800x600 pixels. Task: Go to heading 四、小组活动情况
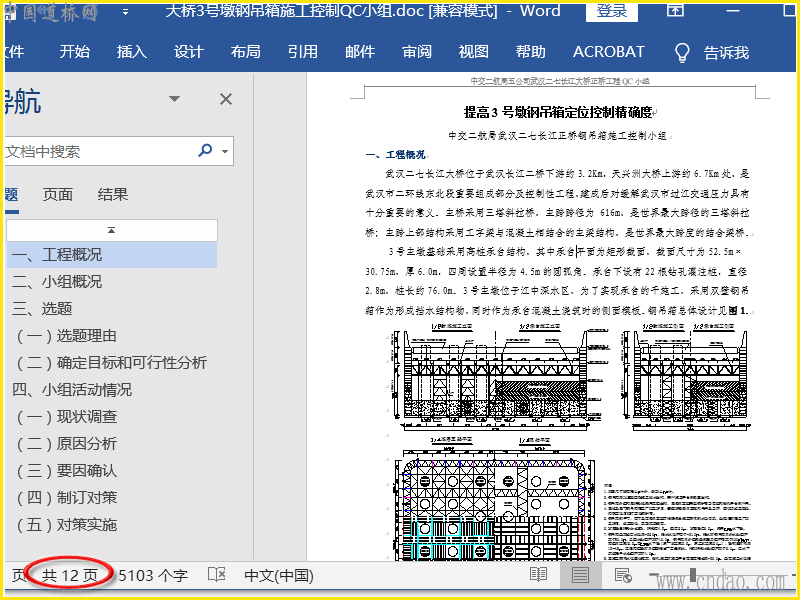click(x=72, y=390)
